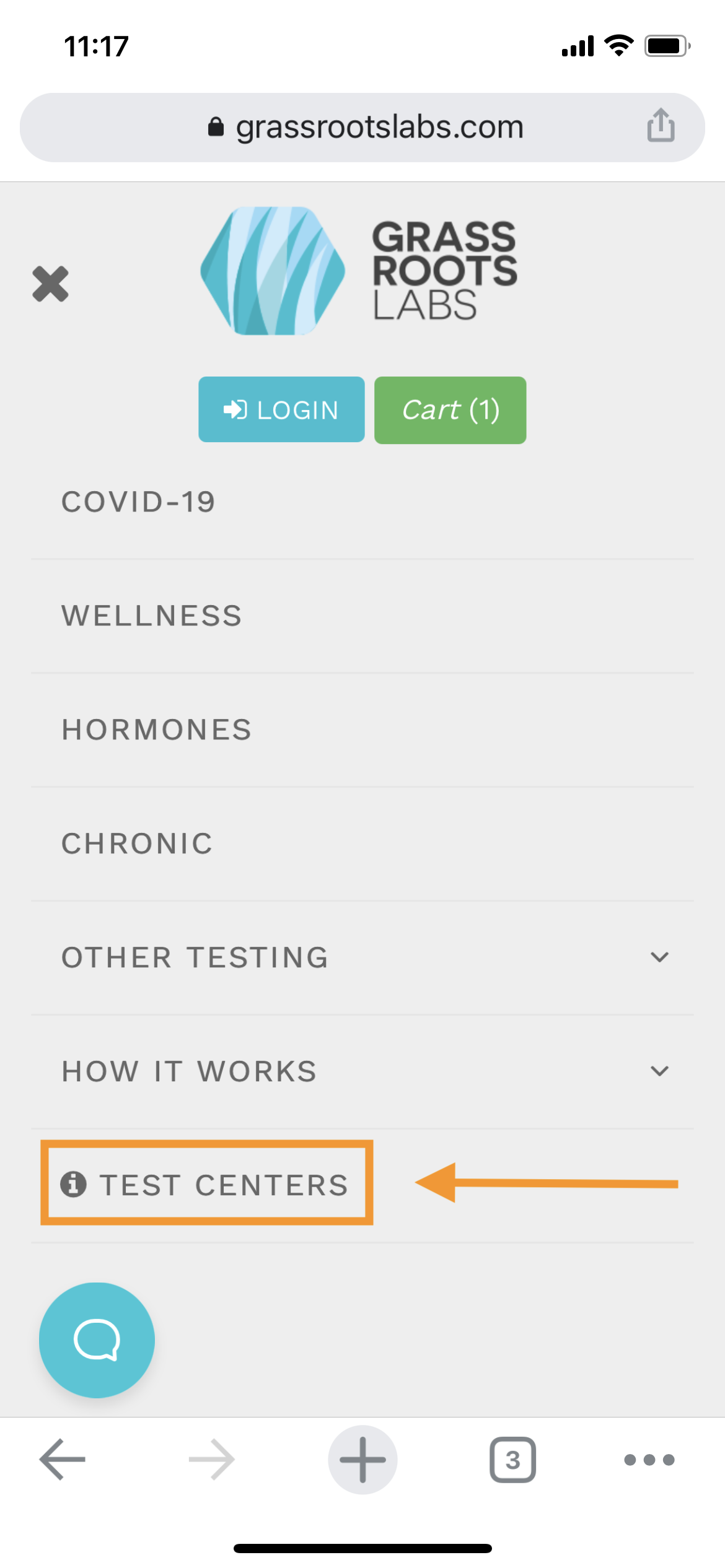Image resolution: width=725 pixels, height=1568 pixels.
Task: Open a new tab with plus button
Action: tap(362, 1459)
